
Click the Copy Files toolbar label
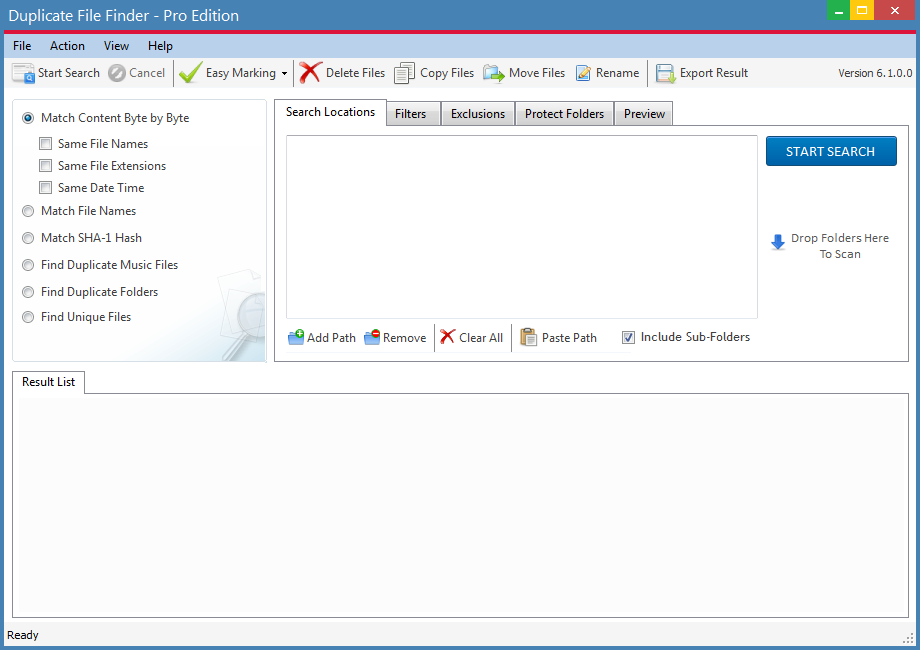447,73
